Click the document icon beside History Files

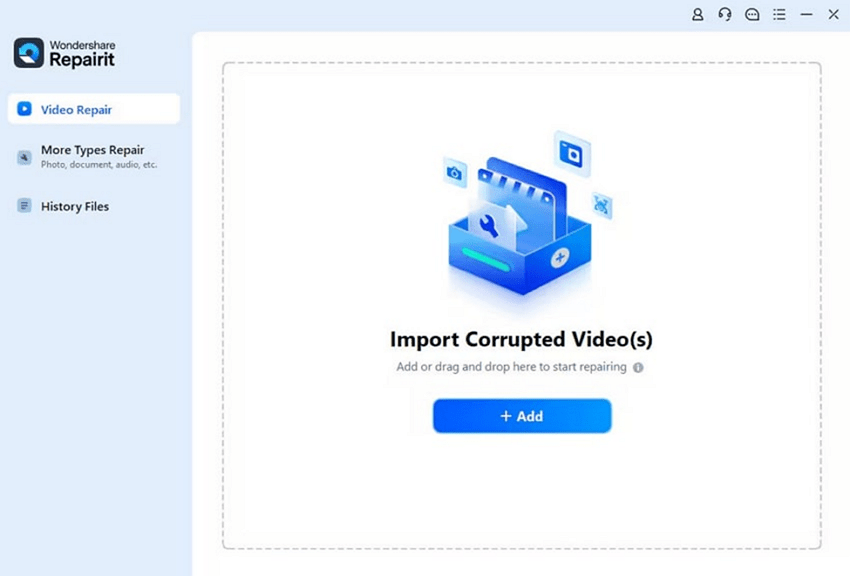click(x=25, y=206)
